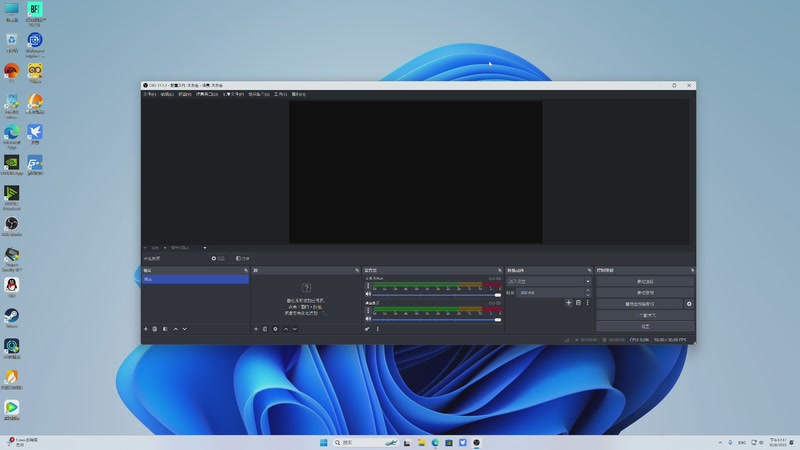Open the Help menu
800x450 pixels.
click(x=299, y=94)
